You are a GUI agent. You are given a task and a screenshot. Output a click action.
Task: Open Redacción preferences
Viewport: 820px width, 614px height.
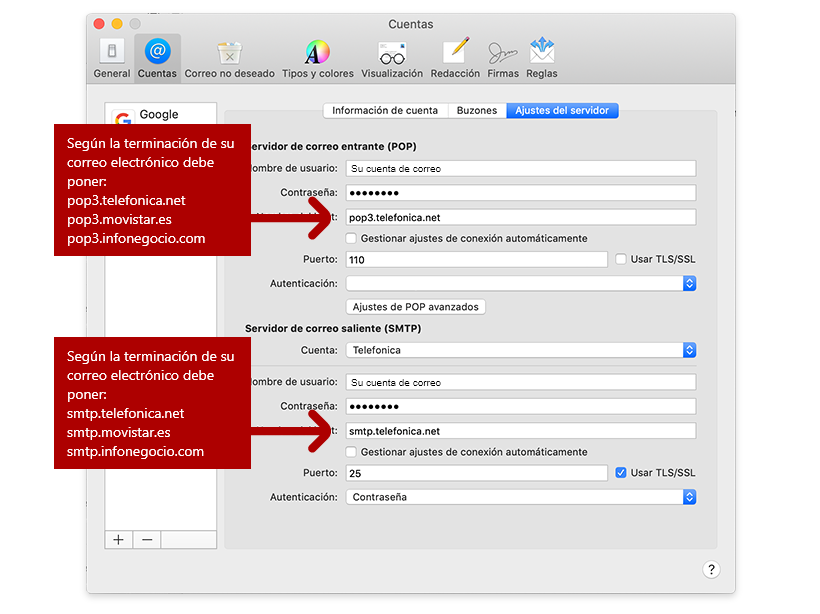455,58
